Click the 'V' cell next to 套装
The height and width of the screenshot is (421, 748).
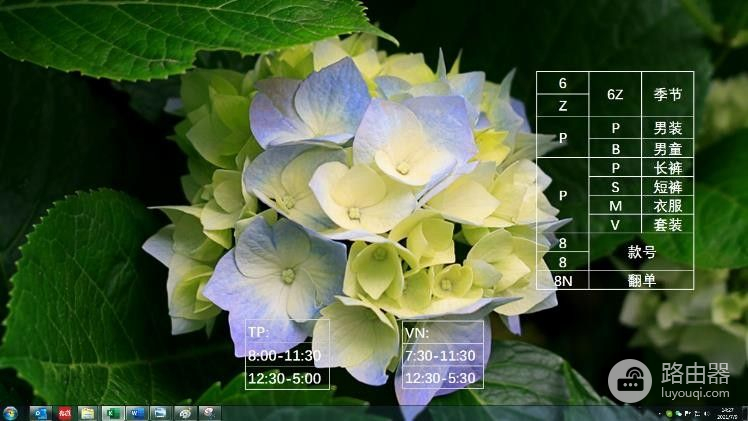(615, 224)
